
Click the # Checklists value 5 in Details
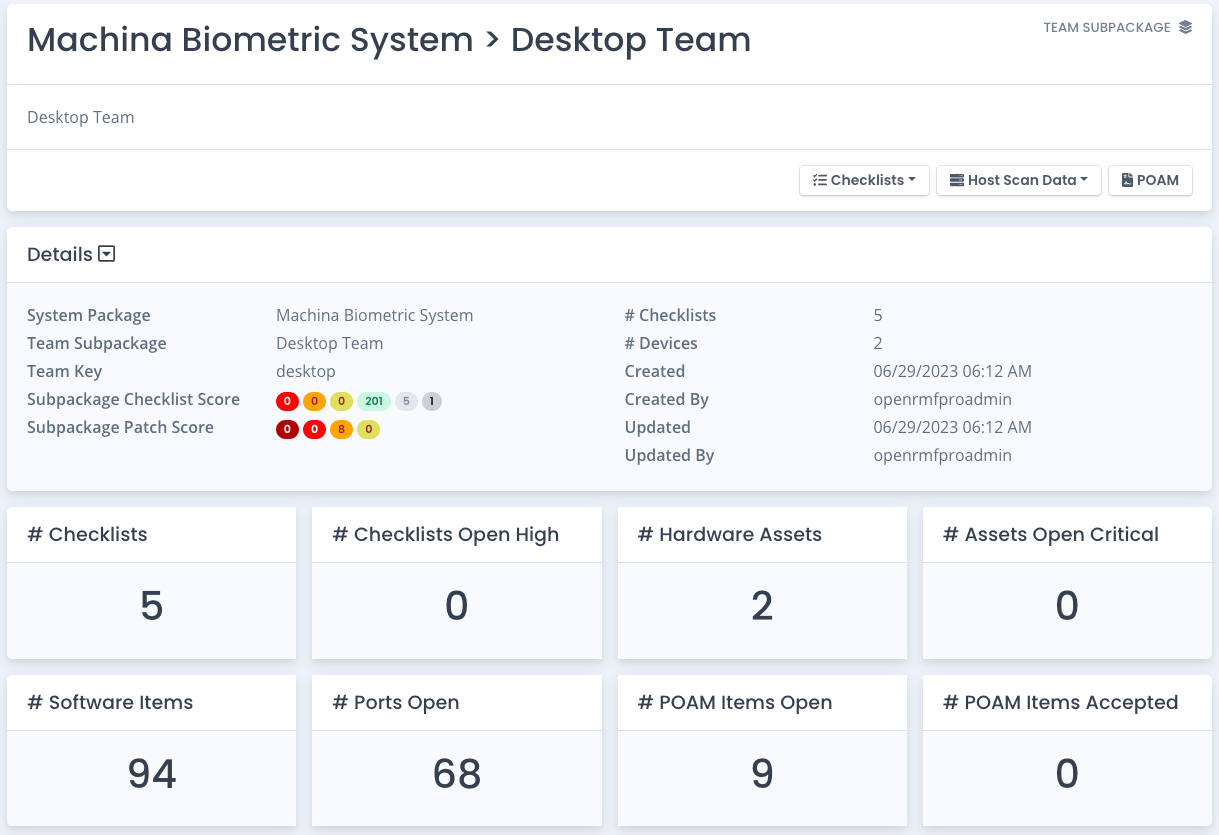pos(878,315)
